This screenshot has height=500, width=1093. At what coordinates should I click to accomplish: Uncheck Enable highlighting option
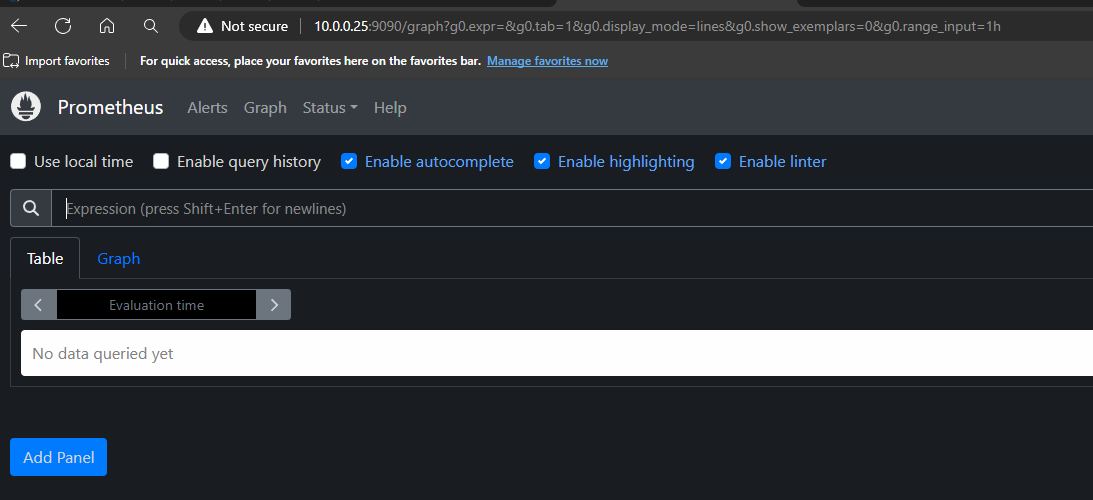tap(542, 161)
